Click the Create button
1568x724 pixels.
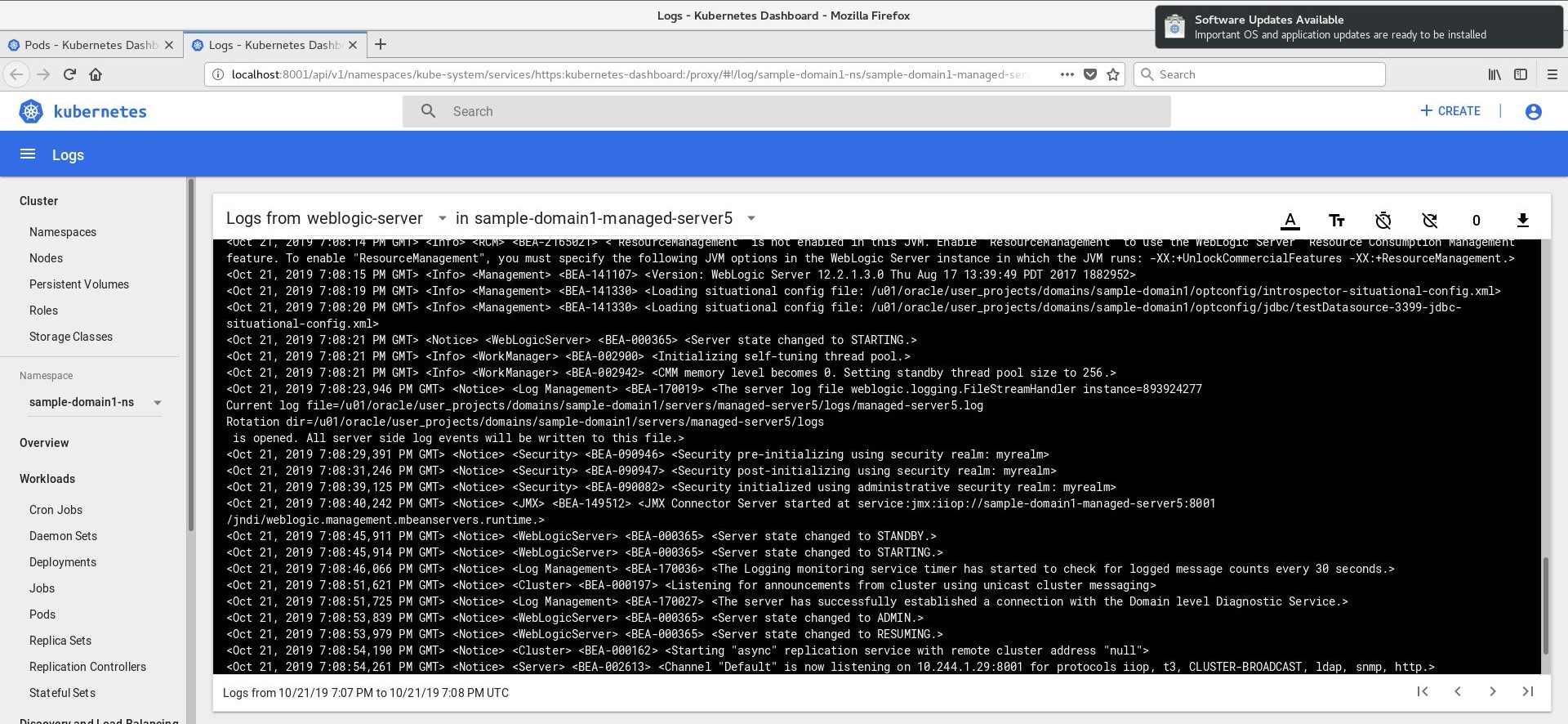coord(1450,111)
